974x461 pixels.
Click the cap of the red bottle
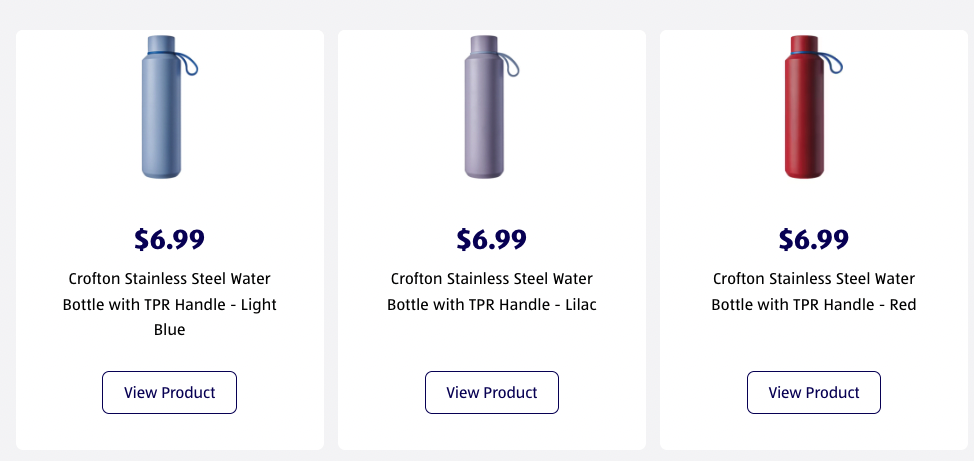806,44
